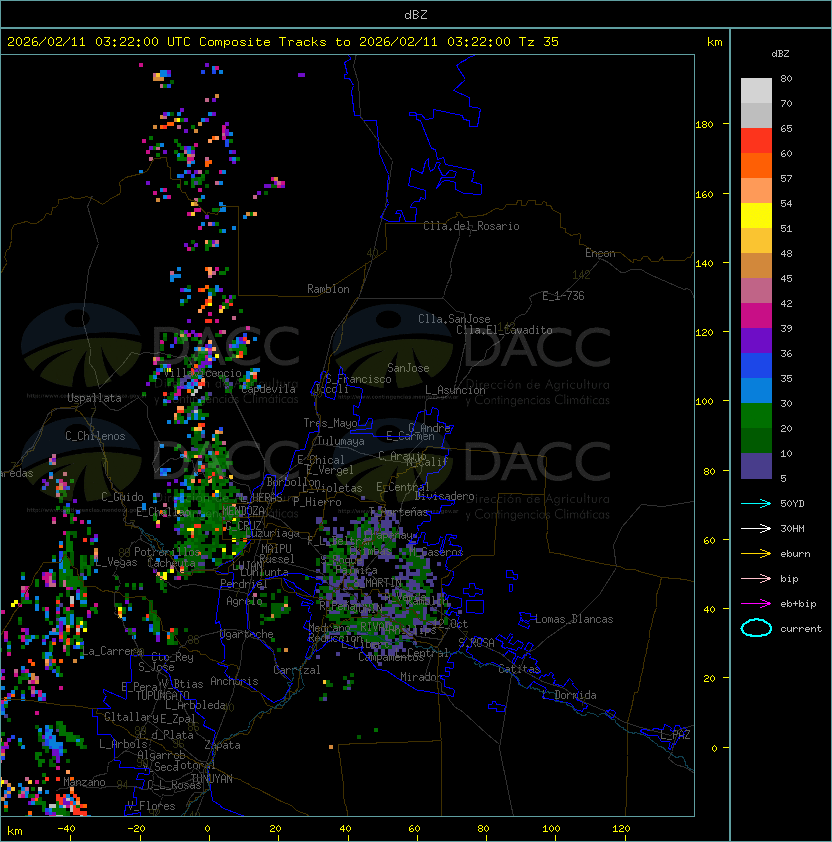Click the dBZ title at the top

[x=416, y=14]
